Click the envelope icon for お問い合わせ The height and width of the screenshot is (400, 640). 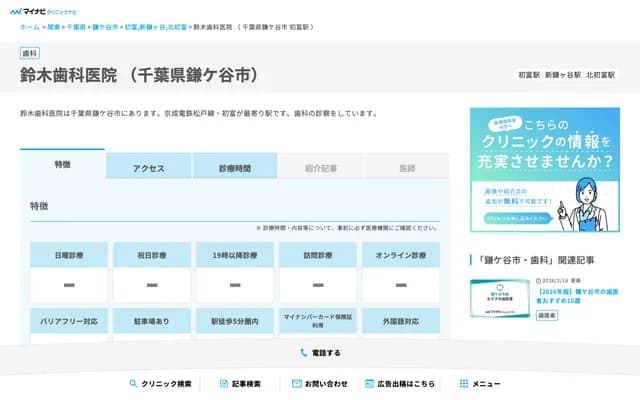click(x=297, y=383)
